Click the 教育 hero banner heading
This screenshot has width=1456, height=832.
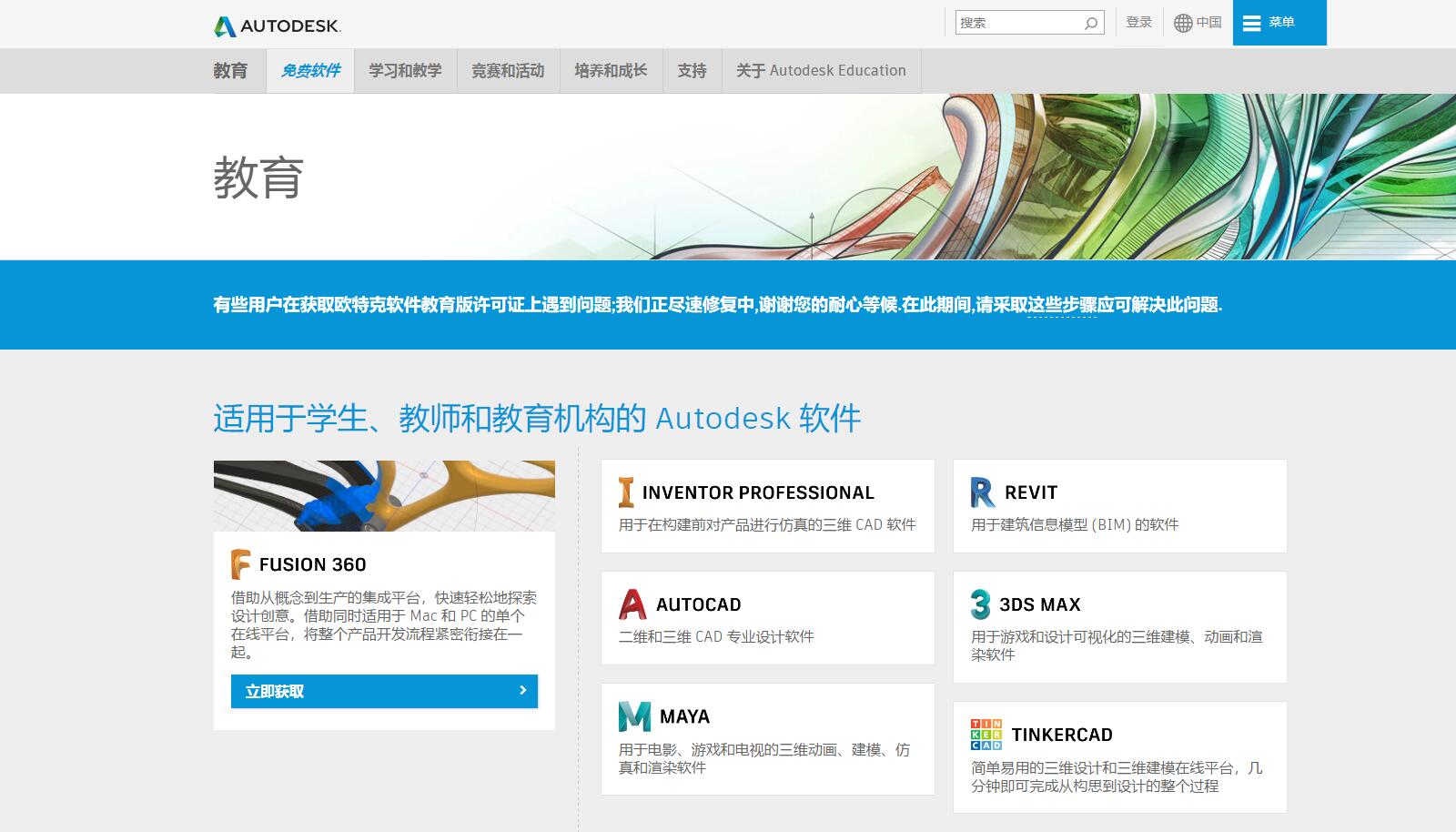(258, 178)
